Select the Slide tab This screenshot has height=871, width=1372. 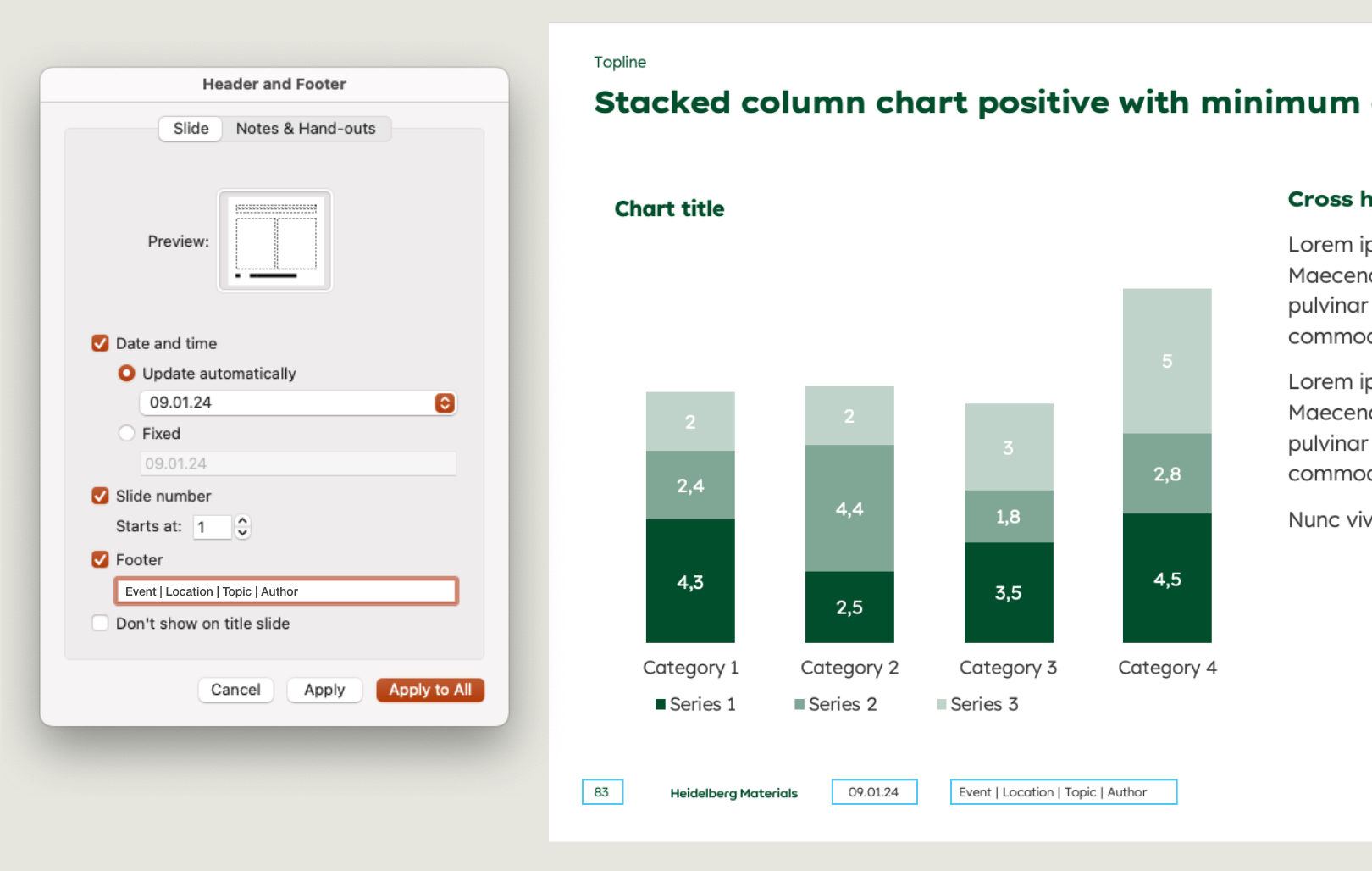(x=191, y=129)
